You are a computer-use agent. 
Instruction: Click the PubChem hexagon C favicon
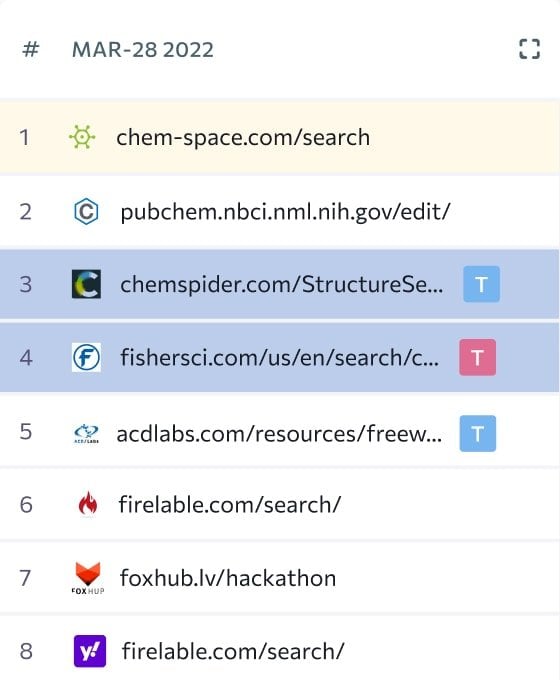[86, 212]
